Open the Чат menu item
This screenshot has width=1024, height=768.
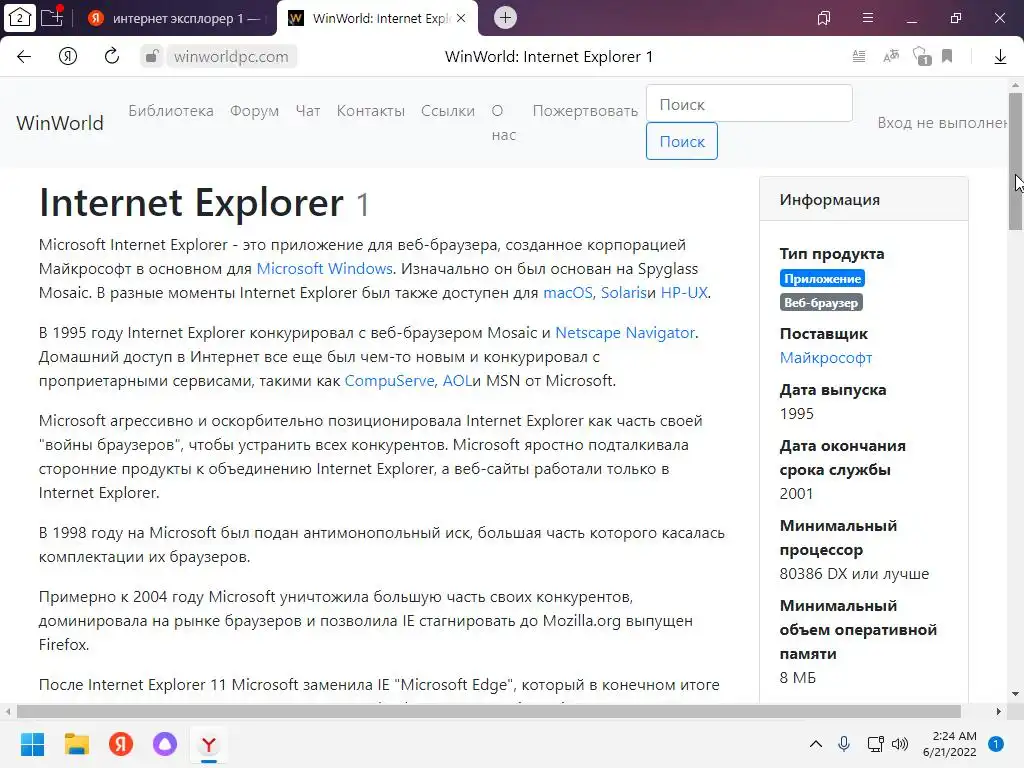[308, 110]
